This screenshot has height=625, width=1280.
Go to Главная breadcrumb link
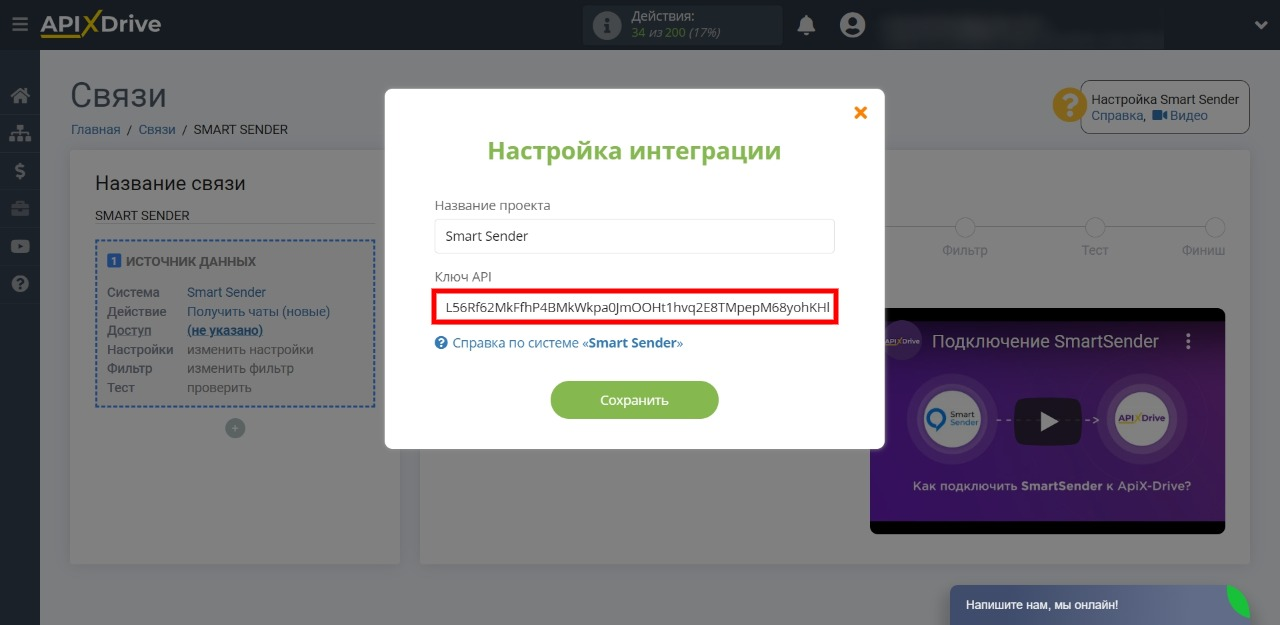click(x=95, y=129)
